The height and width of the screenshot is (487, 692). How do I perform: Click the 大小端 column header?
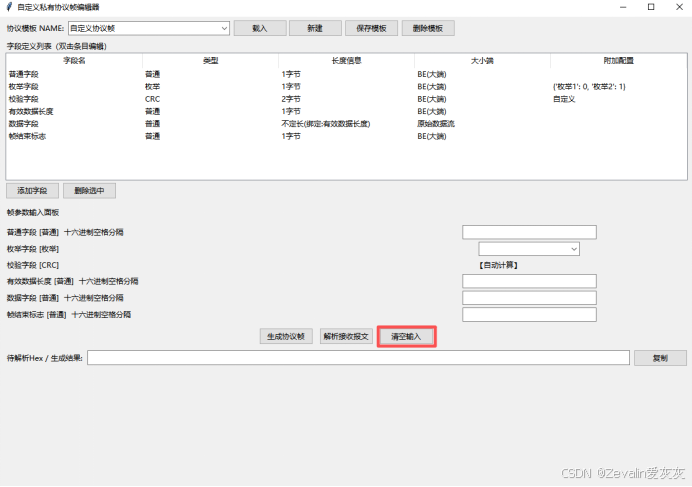482,60
